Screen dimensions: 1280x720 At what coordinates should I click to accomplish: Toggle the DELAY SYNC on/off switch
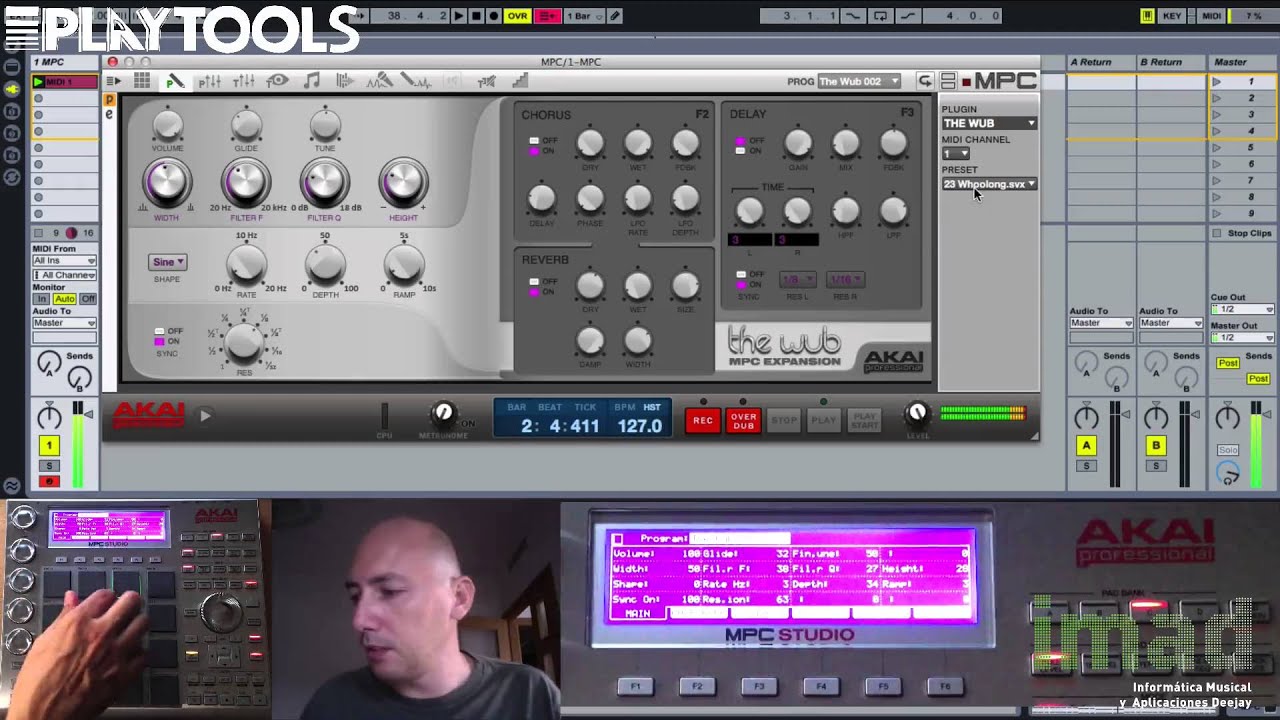click(742, 279)
